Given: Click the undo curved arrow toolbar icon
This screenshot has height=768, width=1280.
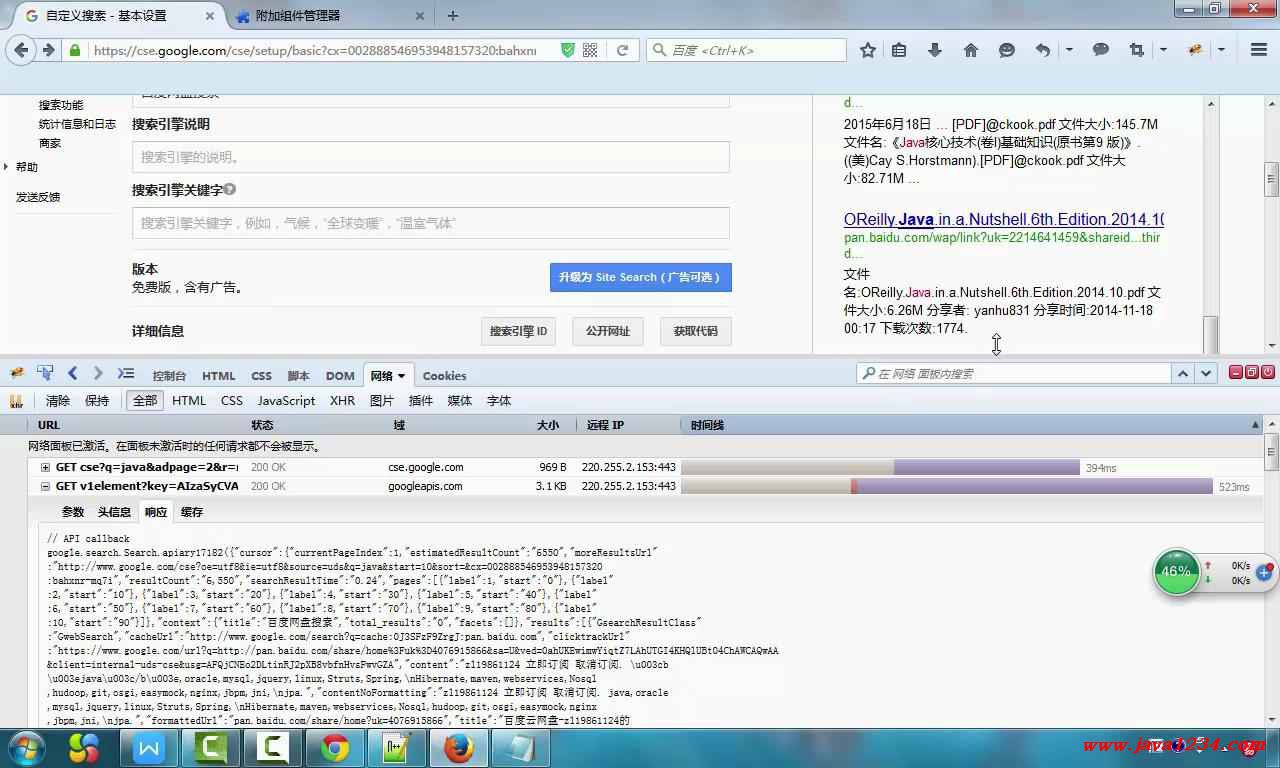Looking at the screenshot, I should click(1043, 50).
